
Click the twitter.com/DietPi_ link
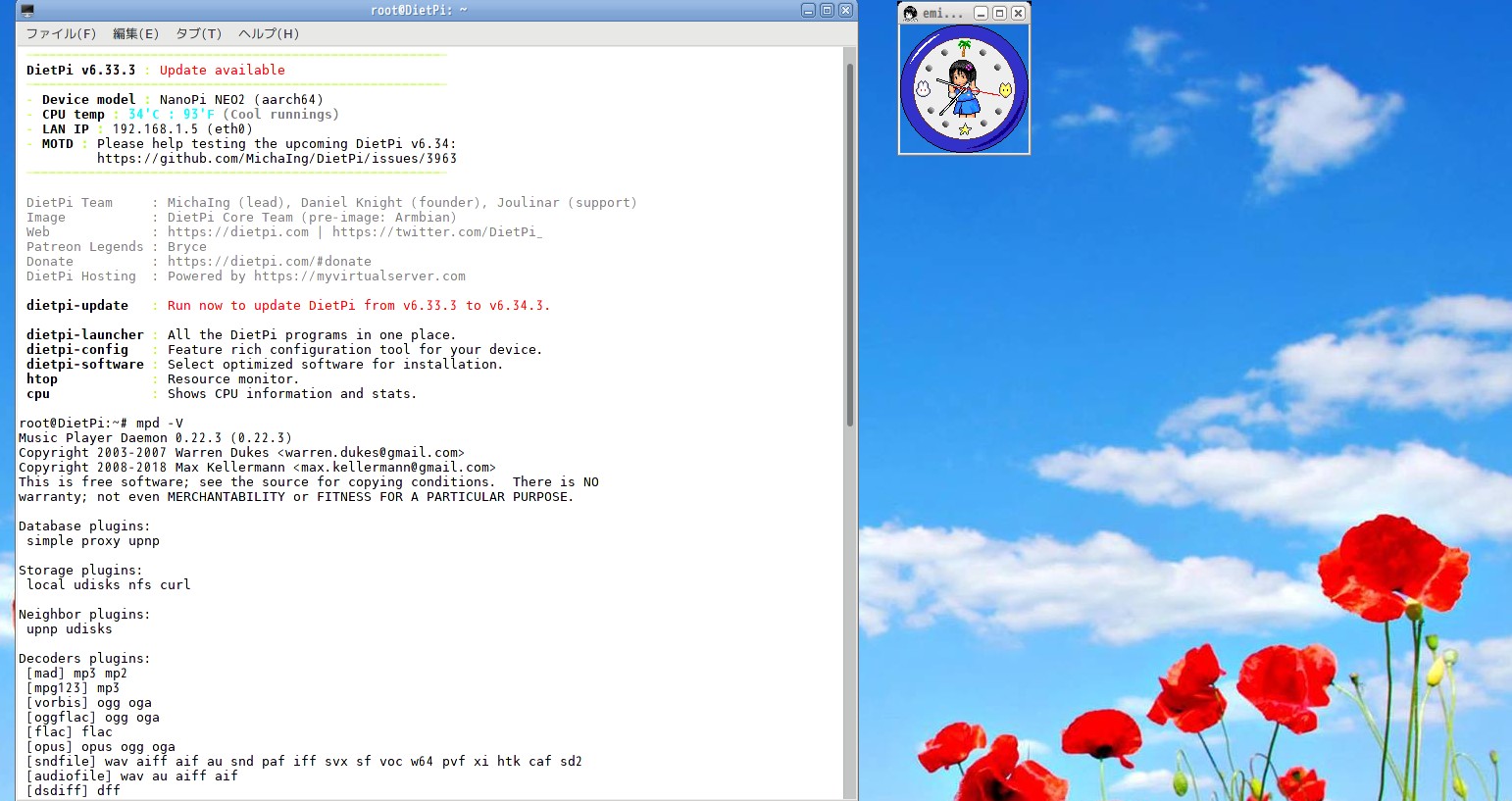tap(436, 231)
